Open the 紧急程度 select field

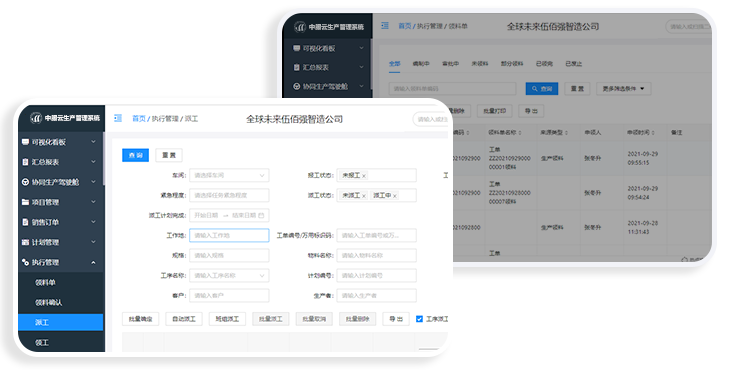[x=229, y=195]
